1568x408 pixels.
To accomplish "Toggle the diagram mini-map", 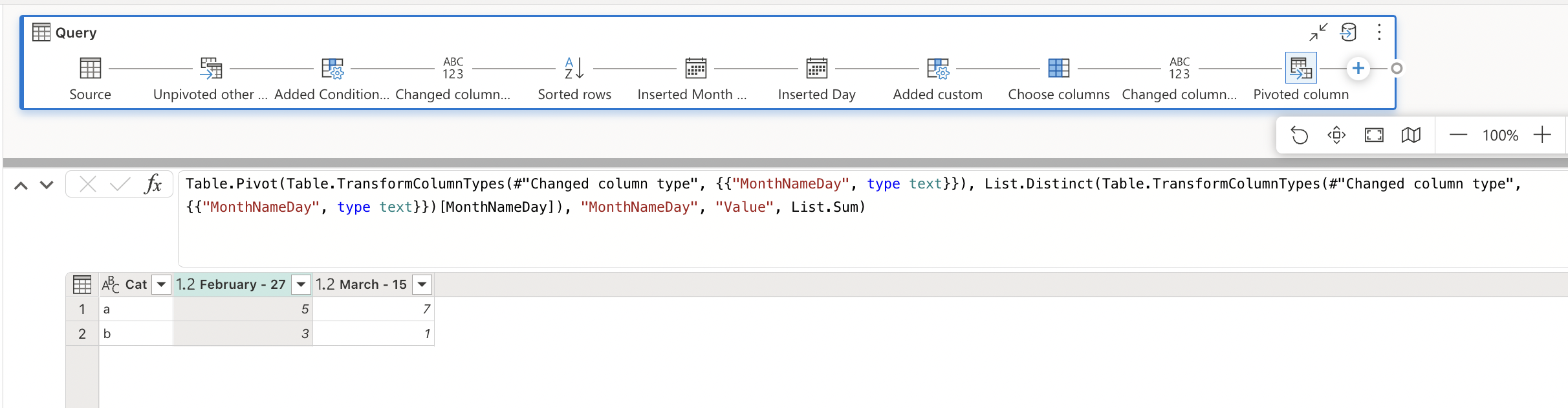I will tap(1411, 135).
